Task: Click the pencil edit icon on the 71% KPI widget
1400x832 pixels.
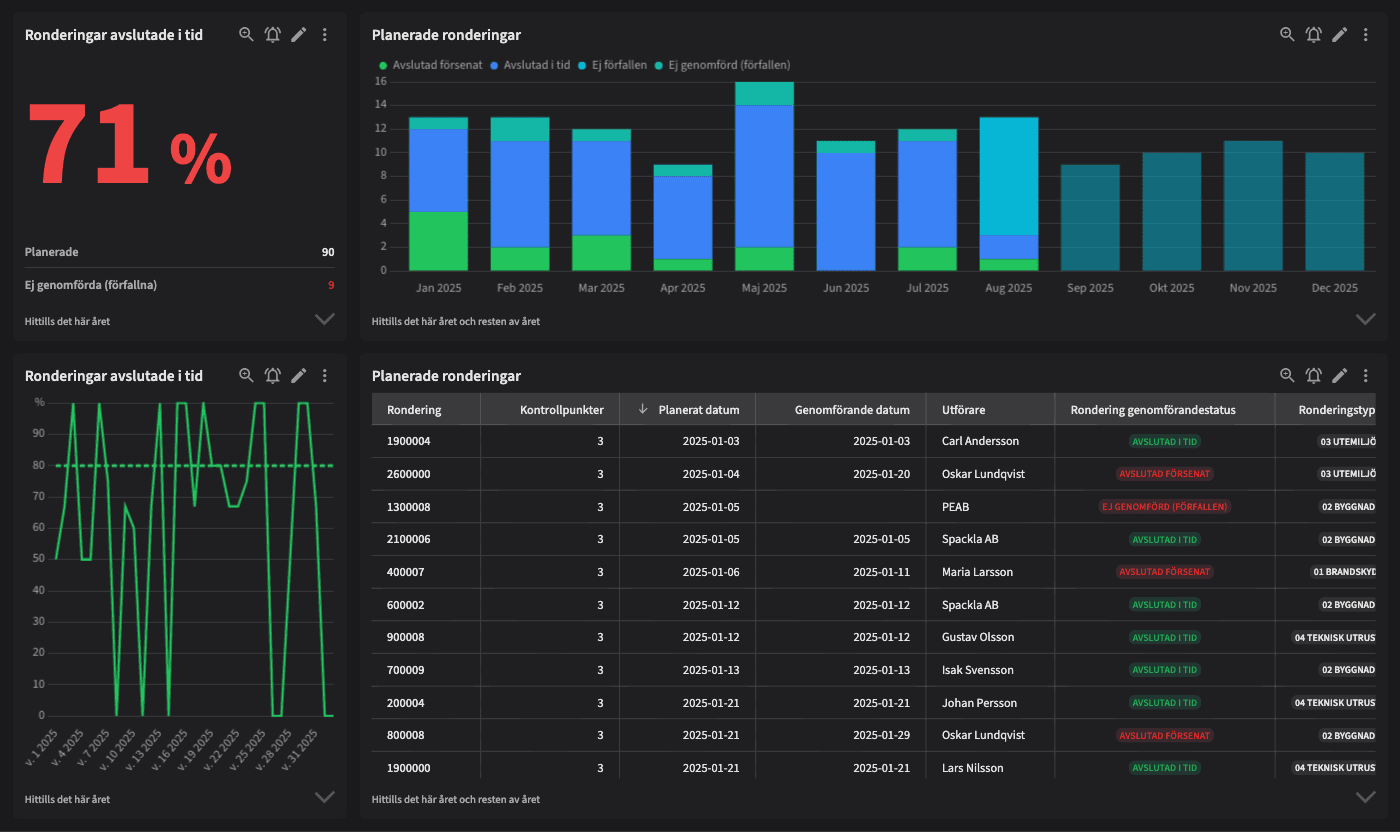Action: [x=298, y=35]
